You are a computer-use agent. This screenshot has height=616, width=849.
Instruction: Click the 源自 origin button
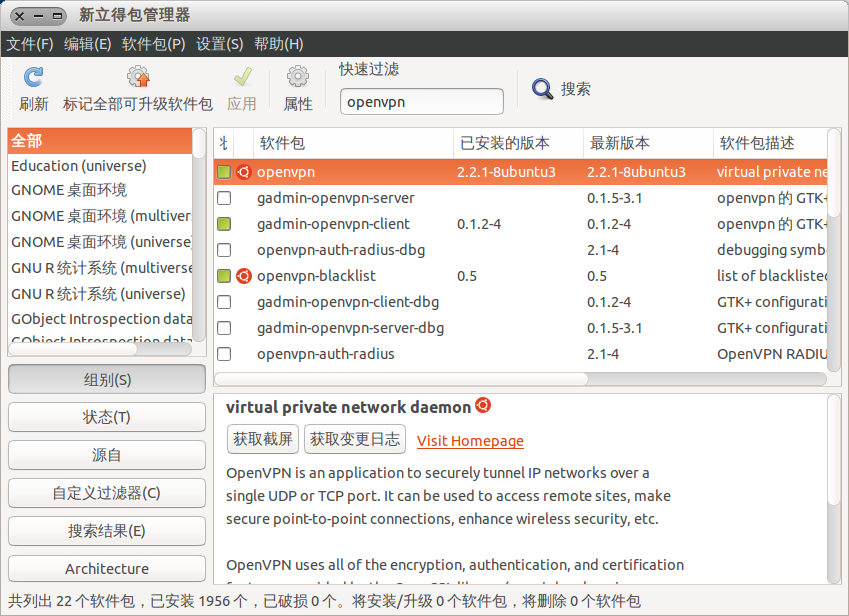point(107,455)
